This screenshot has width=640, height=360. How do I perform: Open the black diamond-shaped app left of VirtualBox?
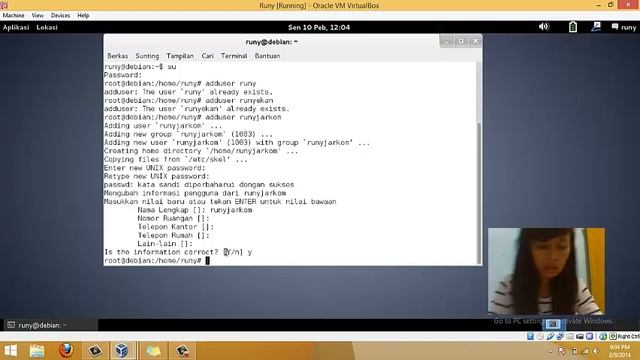[x=95, y=351]
